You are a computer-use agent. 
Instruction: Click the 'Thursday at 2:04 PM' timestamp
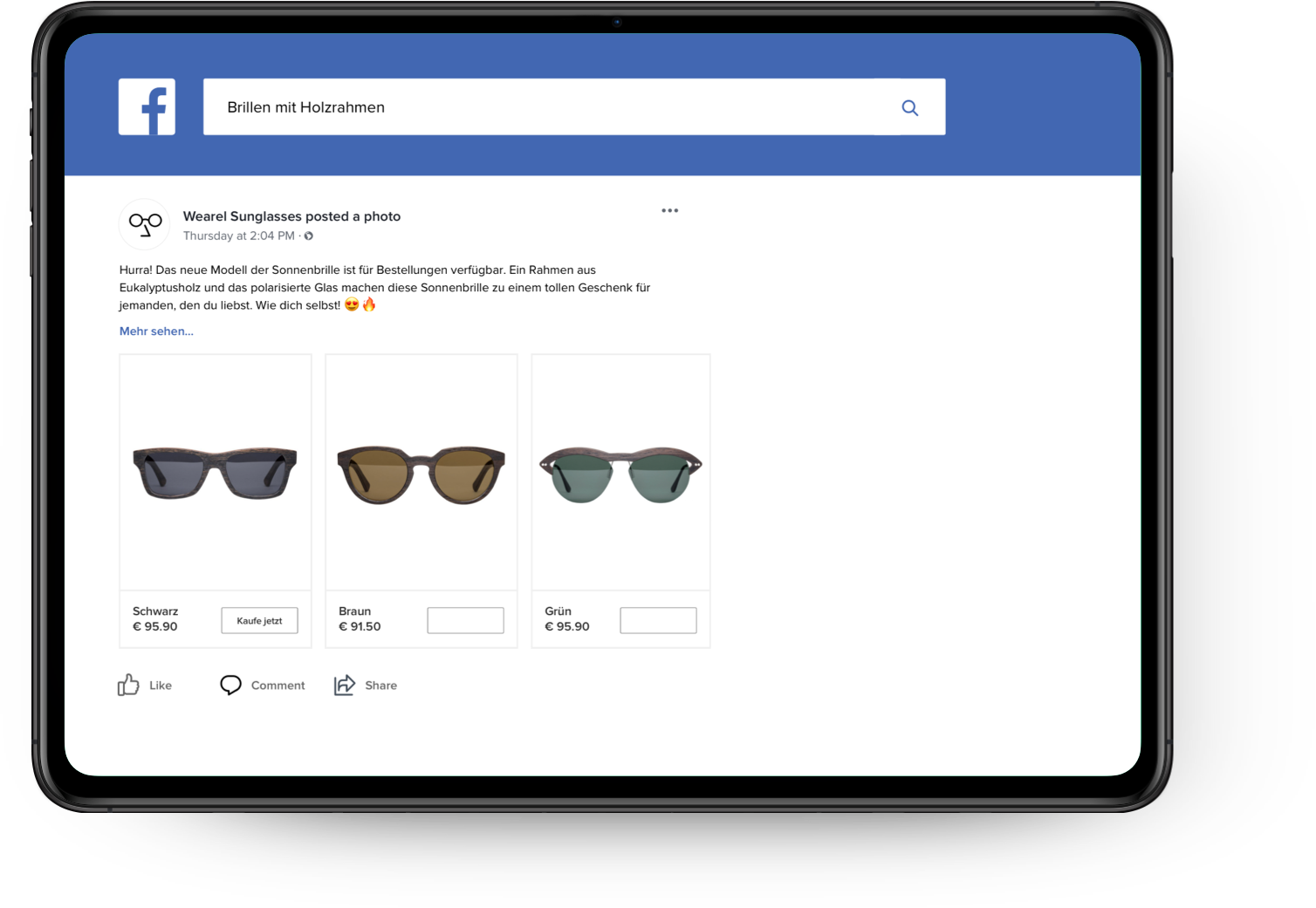pyautogui.click(x=239, y=236)
